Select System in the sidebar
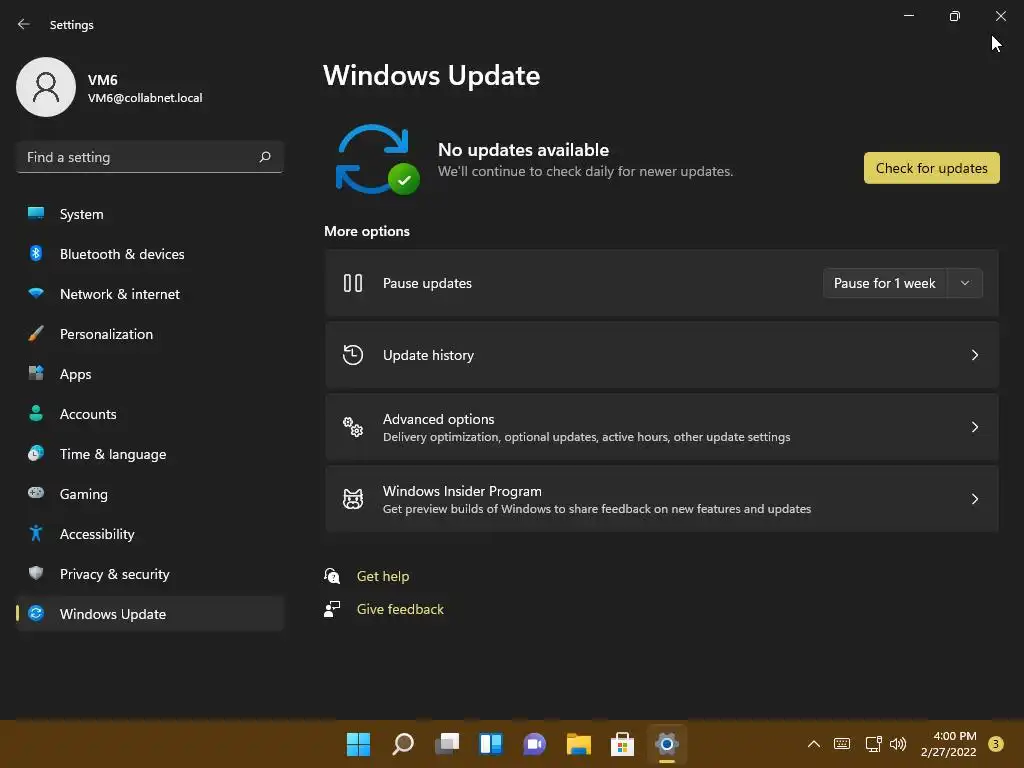This screenshot has width=1024, height=768. [150, 214]
